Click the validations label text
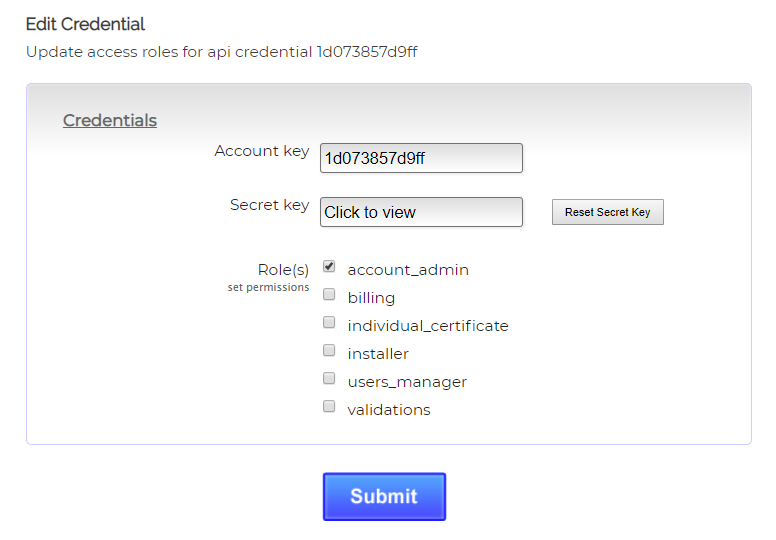 click(389, 410)
